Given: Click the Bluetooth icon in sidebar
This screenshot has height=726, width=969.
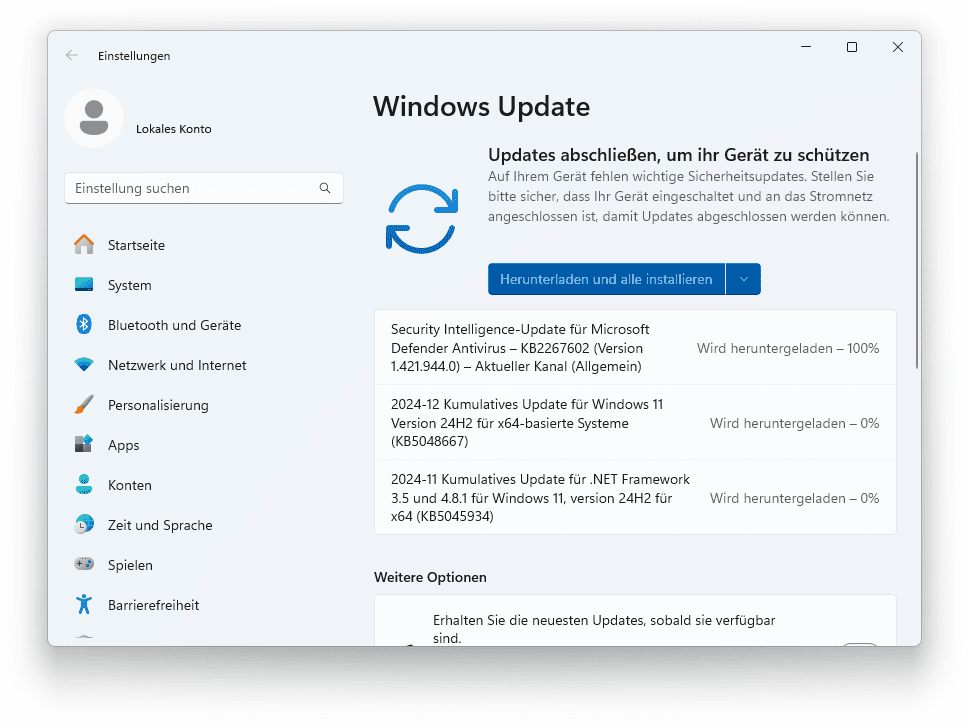Looking at the screenshot, I should 84,324.
